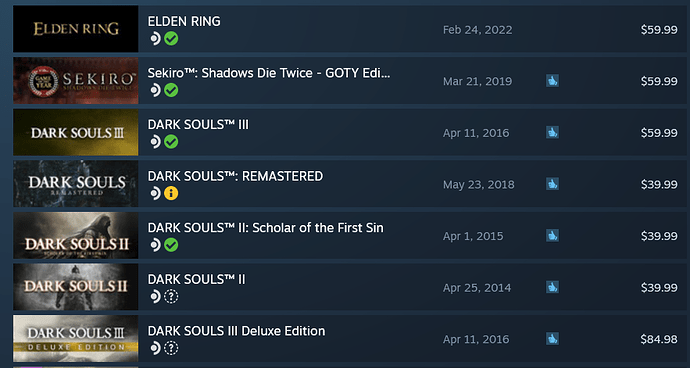Click the DARK SOULS III Deluxe Edition thumbnail

(76, 339)
